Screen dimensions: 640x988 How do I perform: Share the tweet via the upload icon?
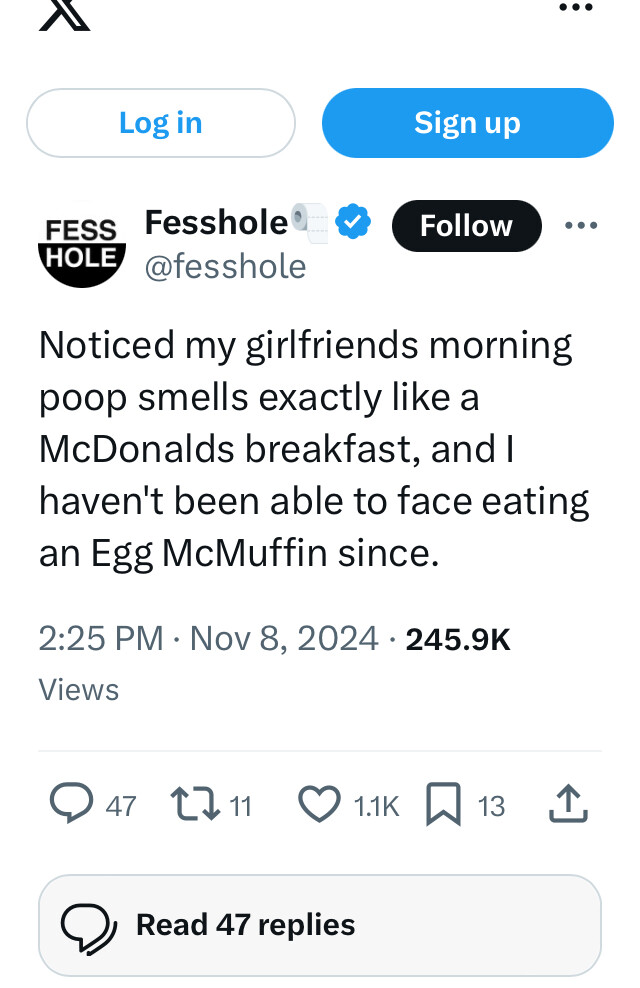[x=566, y=802]
